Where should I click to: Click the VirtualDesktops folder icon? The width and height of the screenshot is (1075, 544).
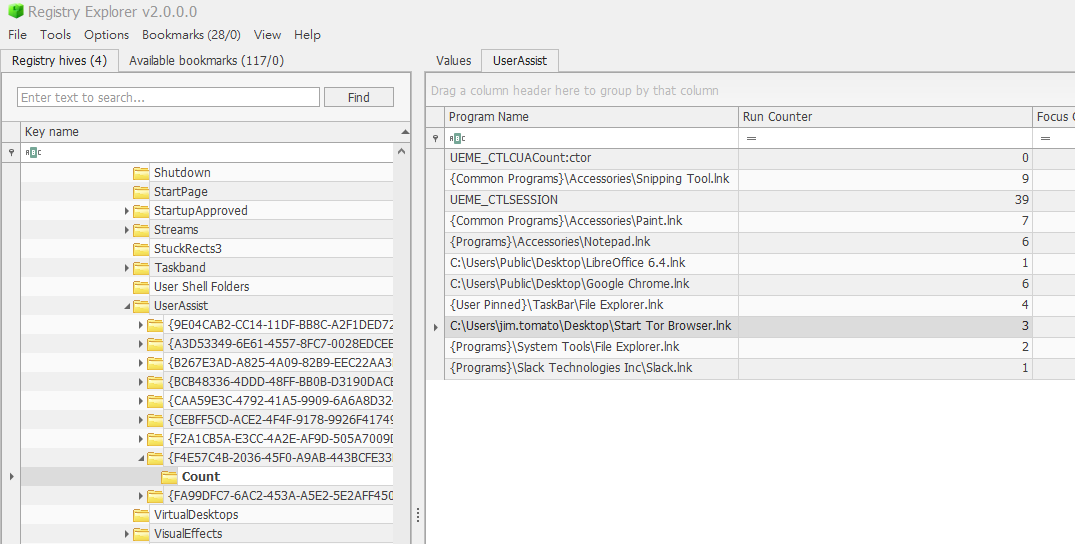coord(141,515)
